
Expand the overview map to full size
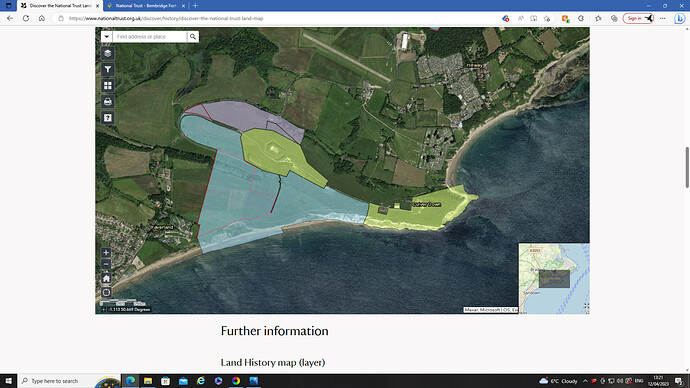click(586, 305)
